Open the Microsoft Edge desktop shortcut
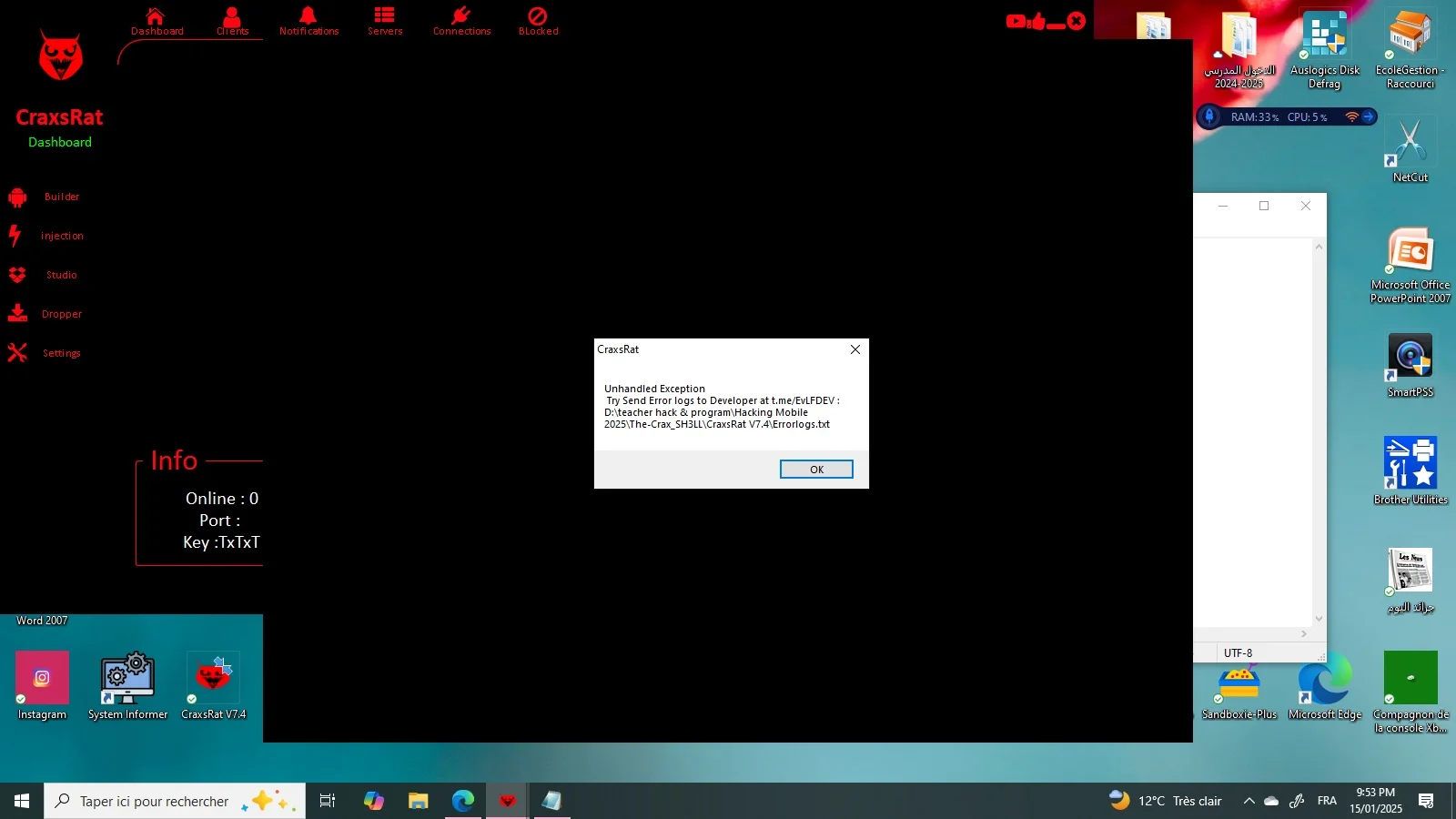The image size is (1456, 819). pos(1325,687)
